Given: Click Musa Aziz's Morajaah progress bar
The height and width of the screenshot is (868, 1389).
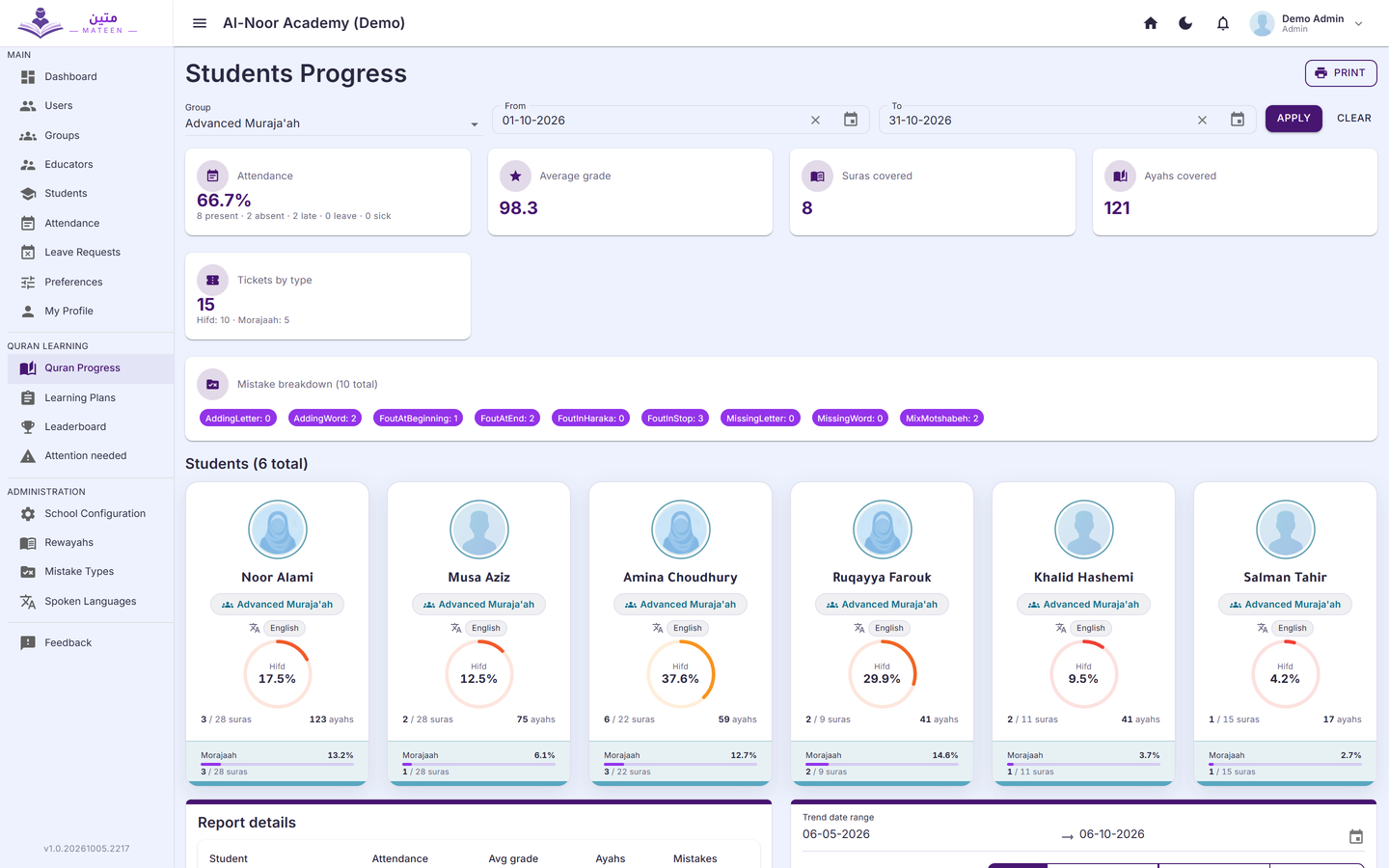Looking at the screenshot, I should (478, 764).
